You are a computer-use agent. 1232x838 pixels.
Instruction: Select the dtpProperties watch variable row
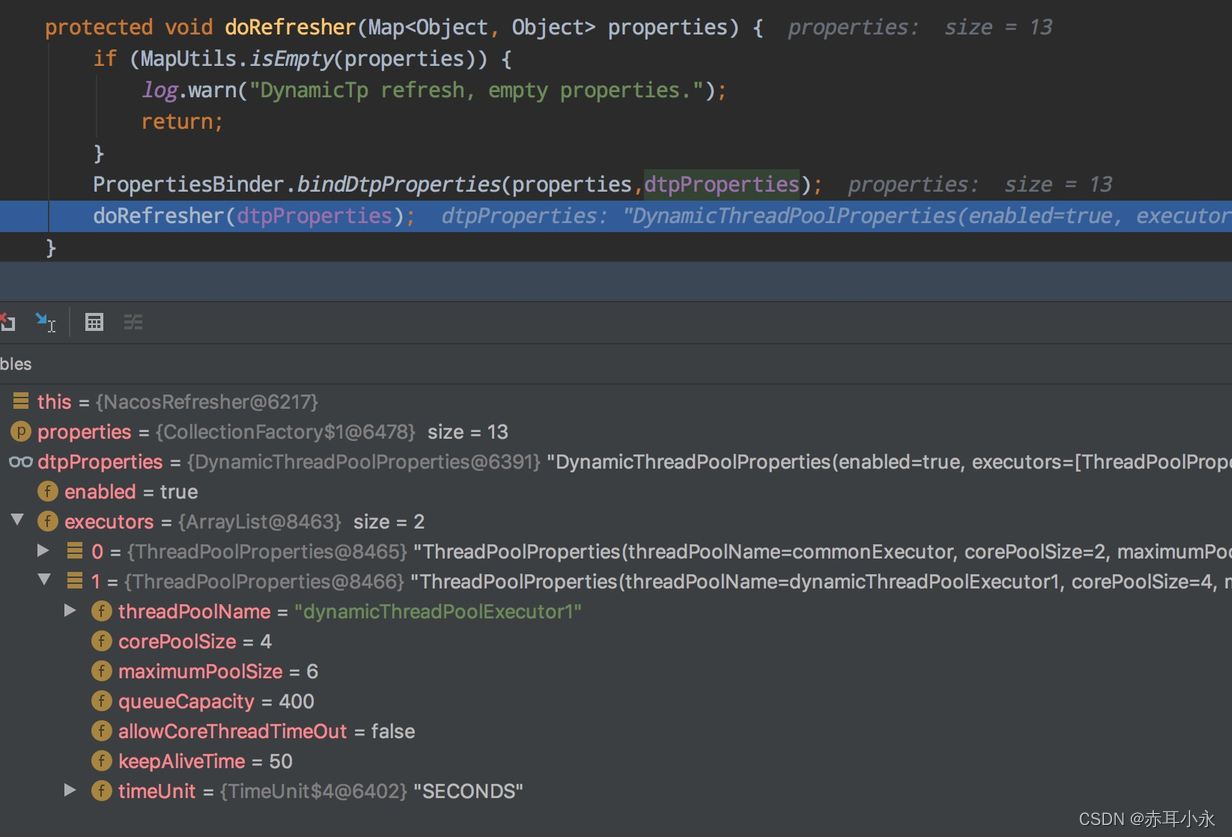tap(616, 462)
